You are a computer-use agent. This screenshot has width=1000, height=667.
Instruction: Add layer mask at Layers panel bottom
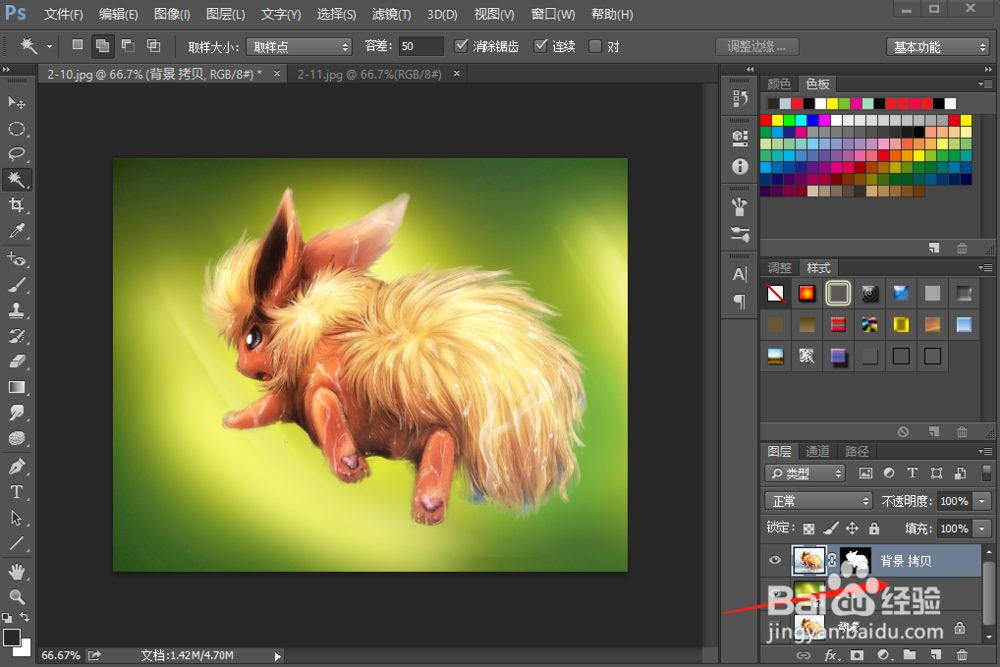point(857,655)
